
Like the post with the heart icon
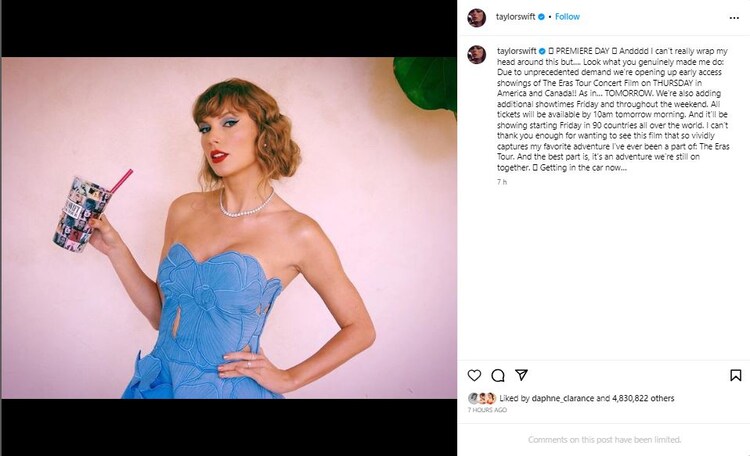(475, 375)
